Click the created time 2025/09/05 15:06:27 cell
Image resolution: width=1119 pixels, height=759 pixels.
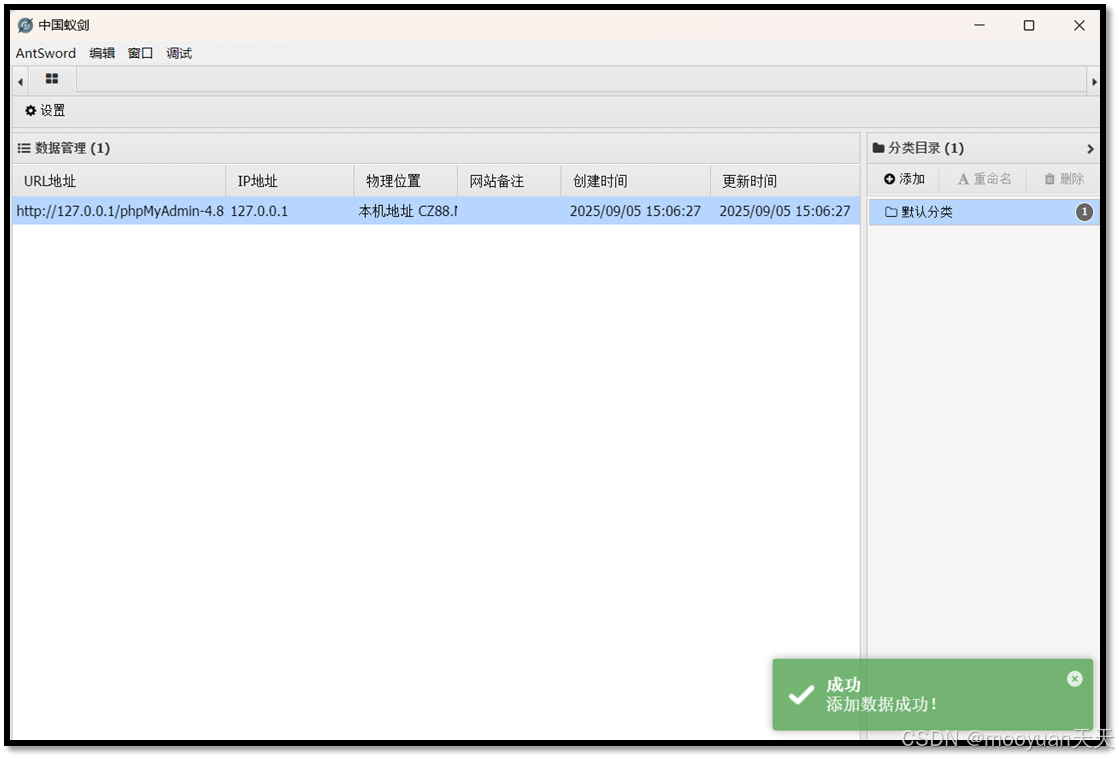pos(635,212)
